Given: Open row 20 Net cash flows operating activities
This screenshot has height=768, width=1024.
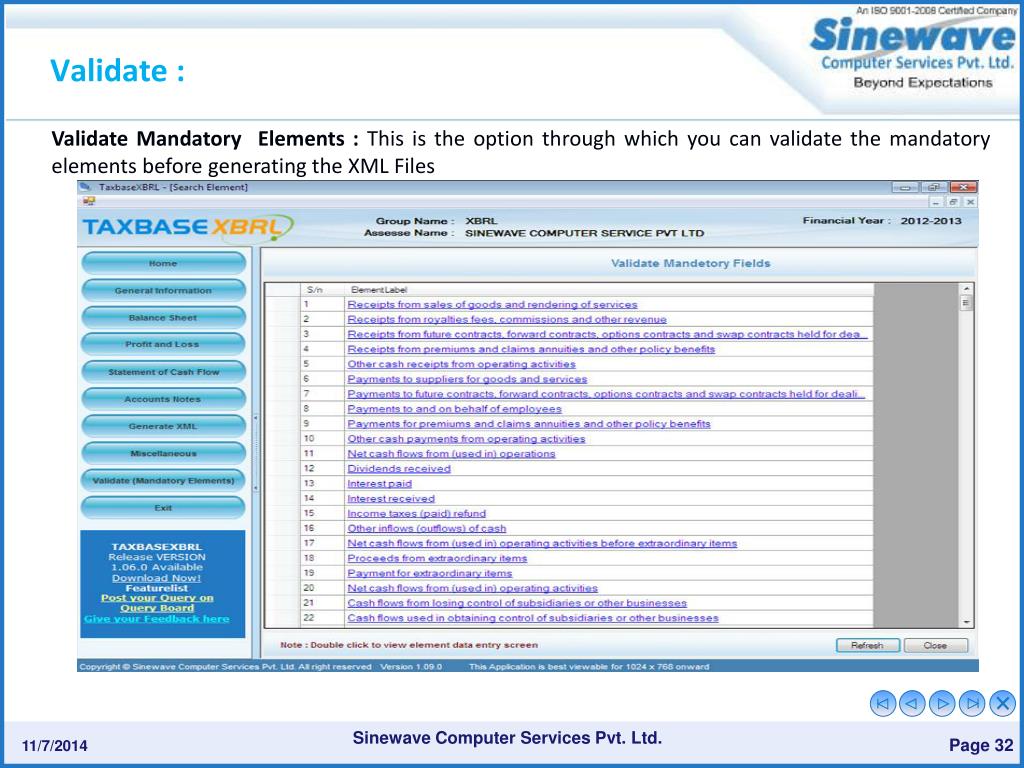Looking at the screenshot, I should click(x=472, y=588).
